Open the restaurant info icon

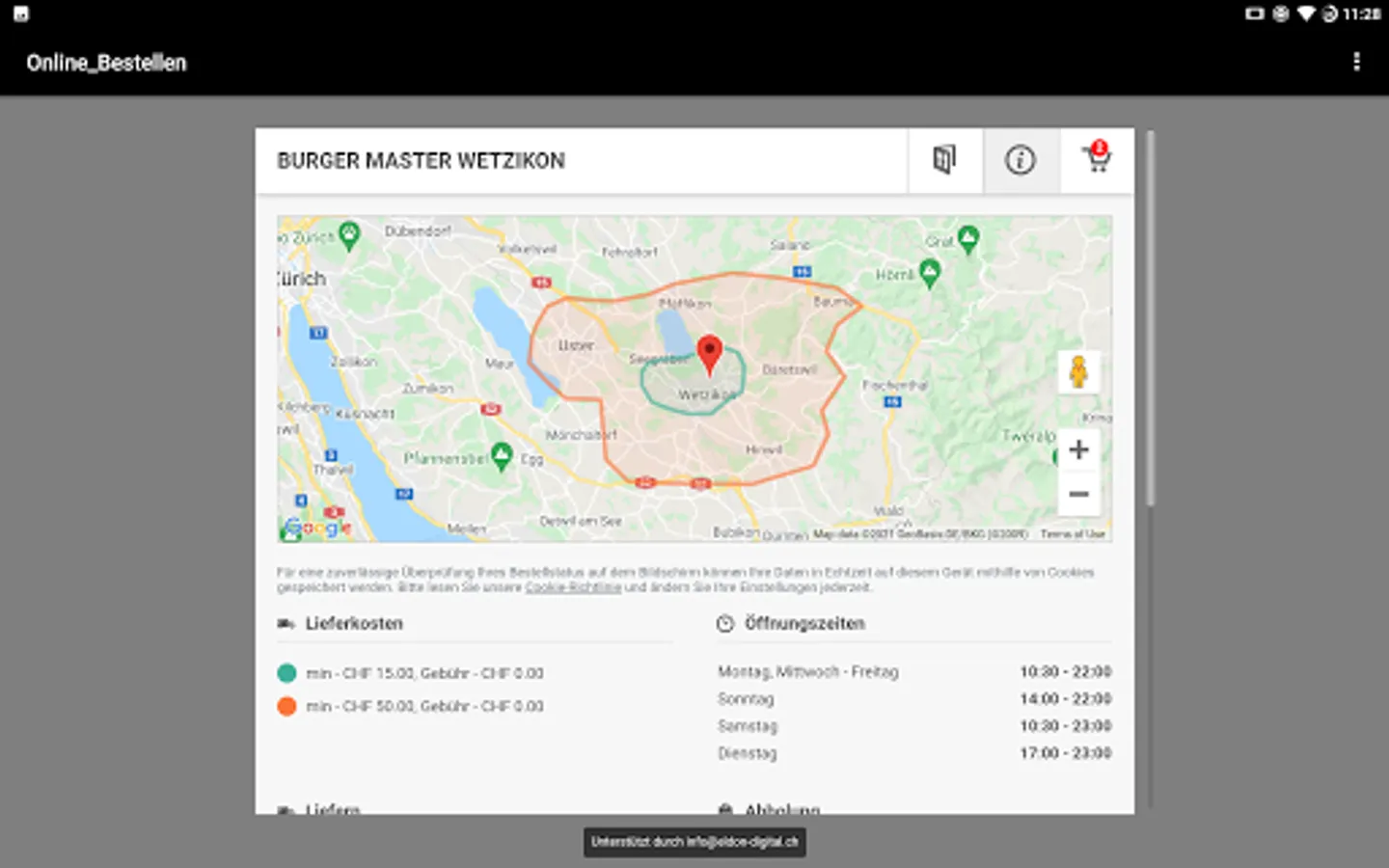point(1021,160)
